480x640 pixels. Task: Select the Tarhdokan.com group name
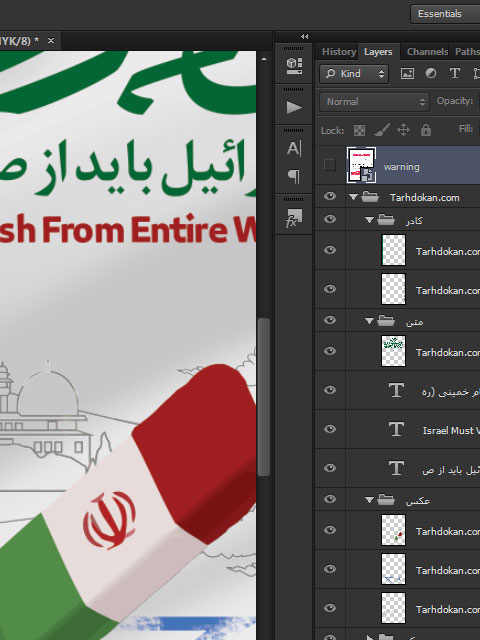tap(424, 198)
